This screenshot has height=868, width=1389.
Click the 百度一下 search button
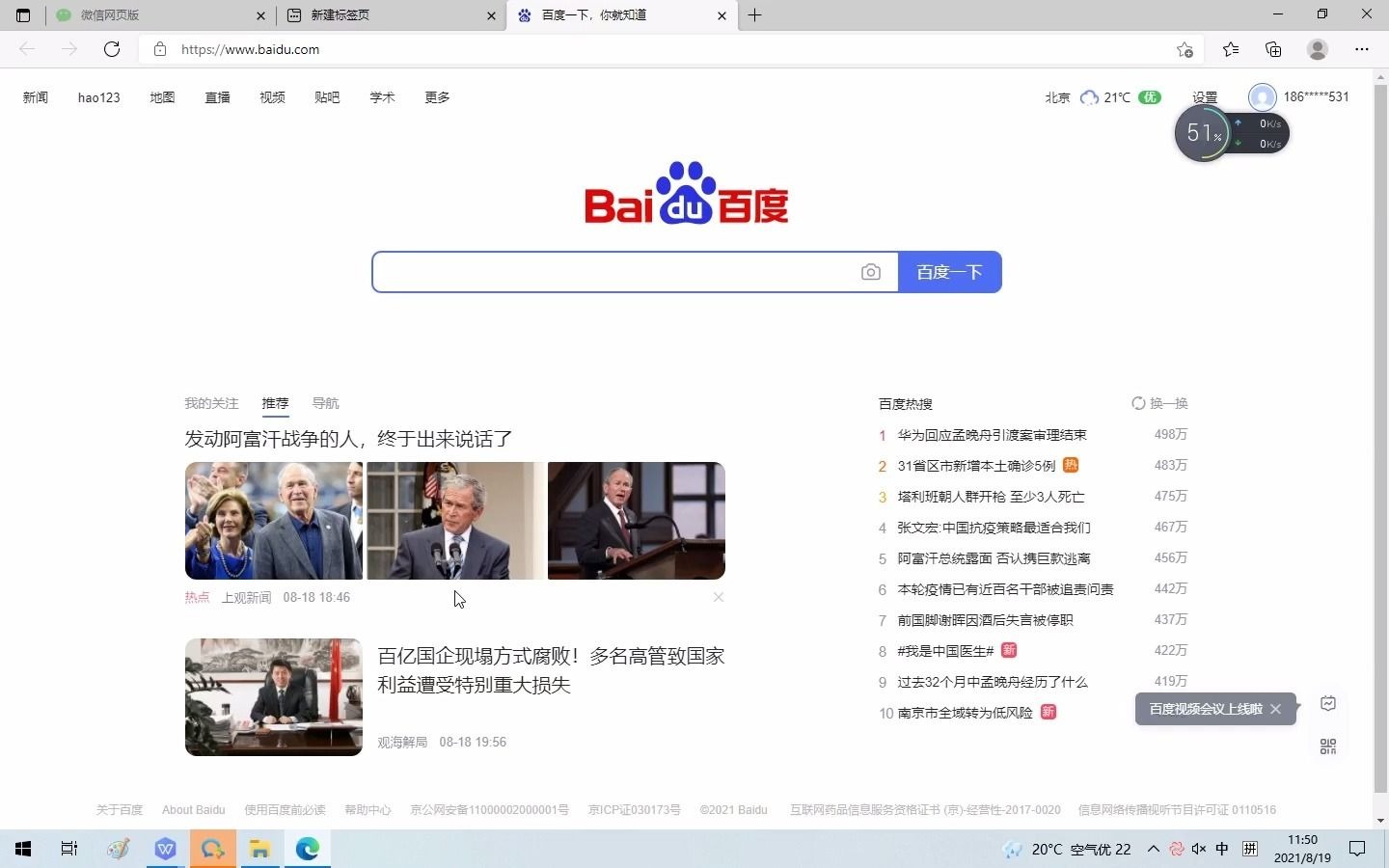[950, 272]
